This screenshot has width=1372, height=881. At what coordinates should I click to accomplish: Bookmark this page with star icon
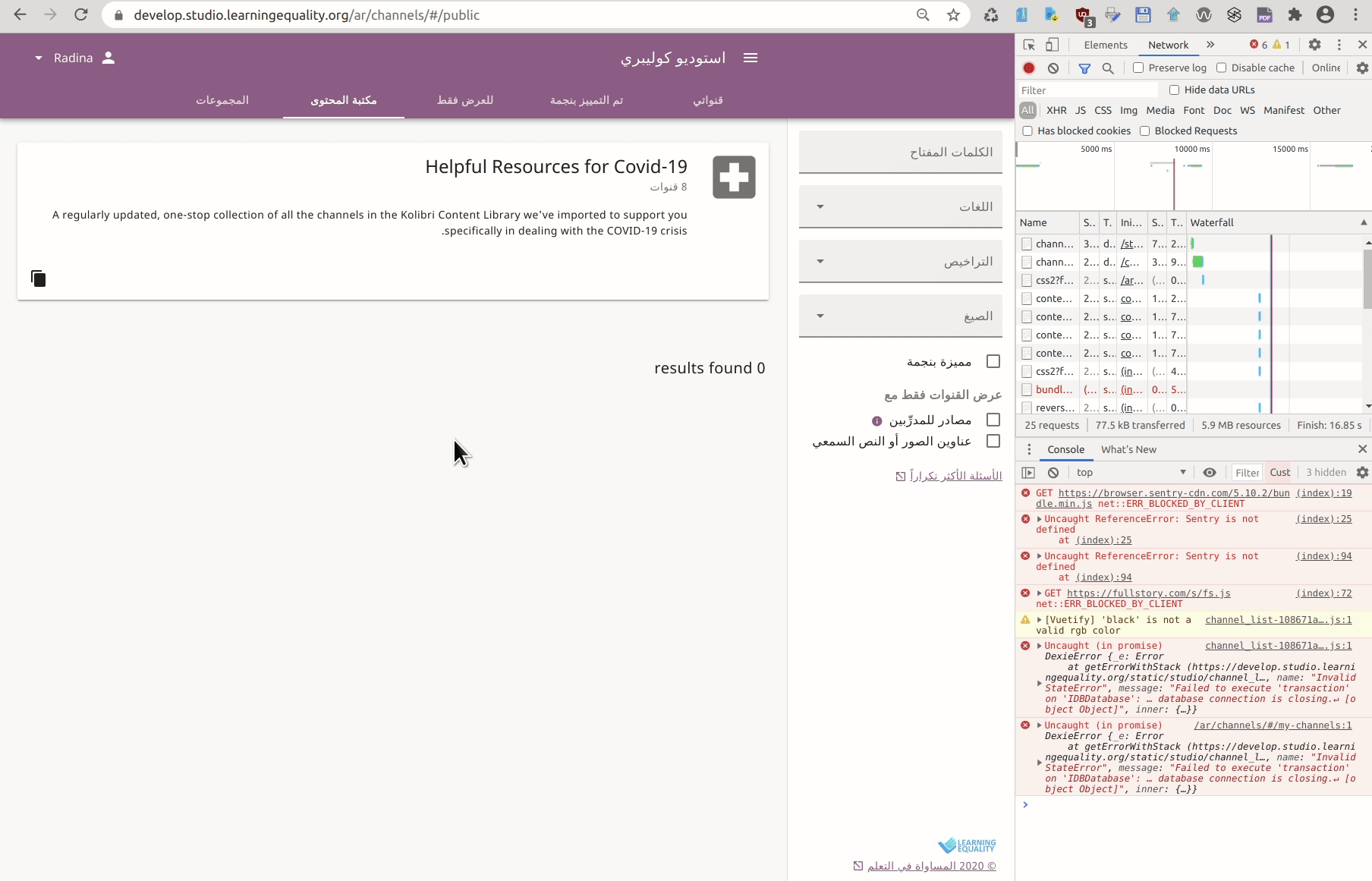[953, 14]
